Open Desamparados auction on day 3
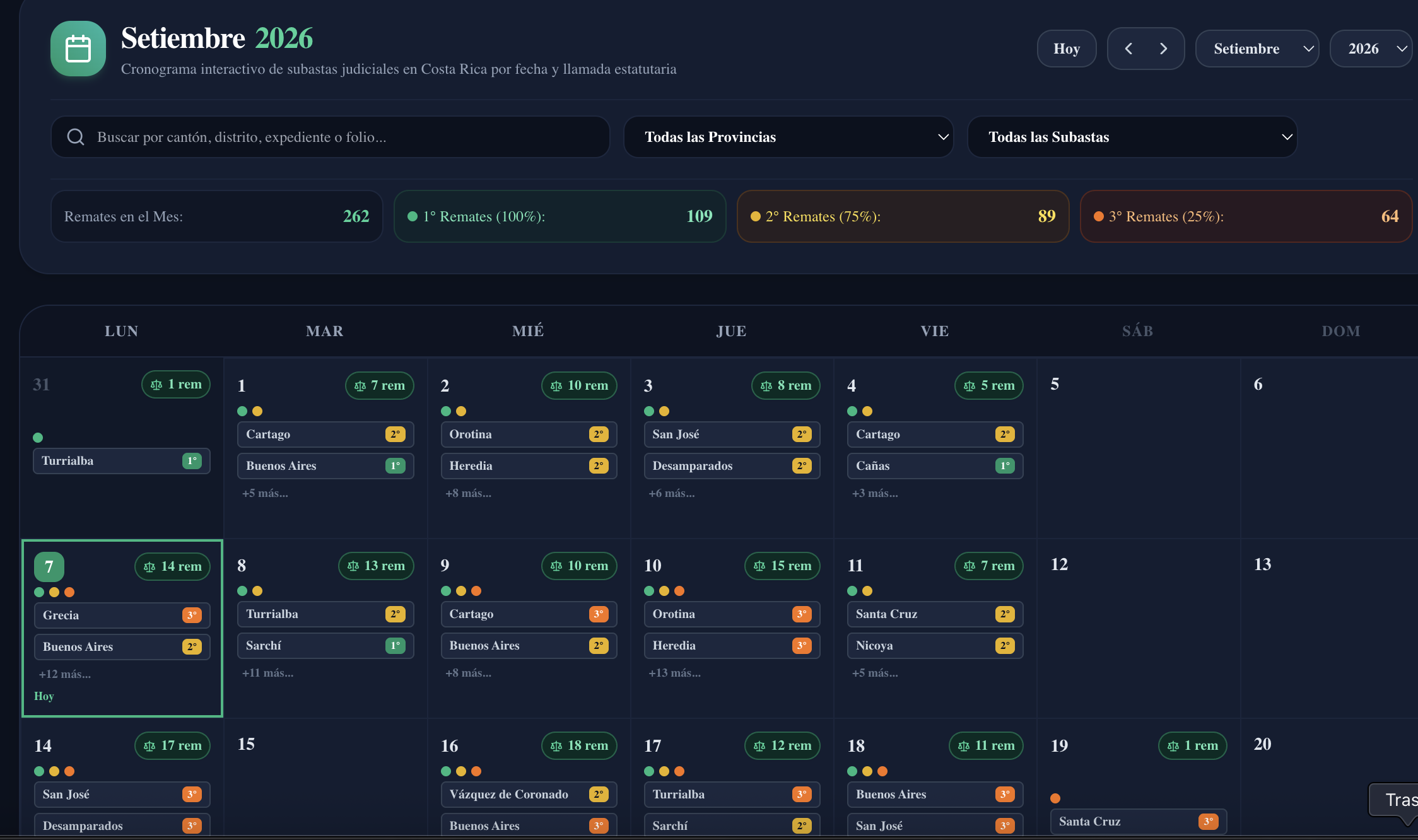Screen dimensions: 1418x840 (732, 466)
